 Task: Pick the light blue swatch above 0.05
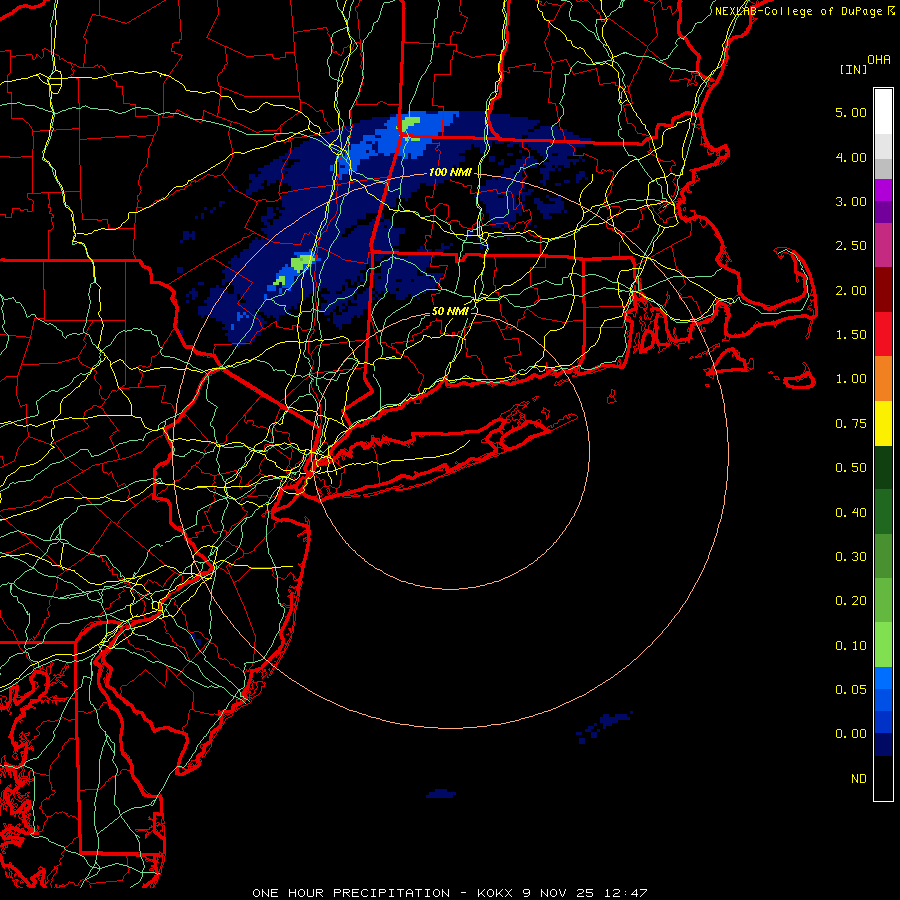point(883,678)
